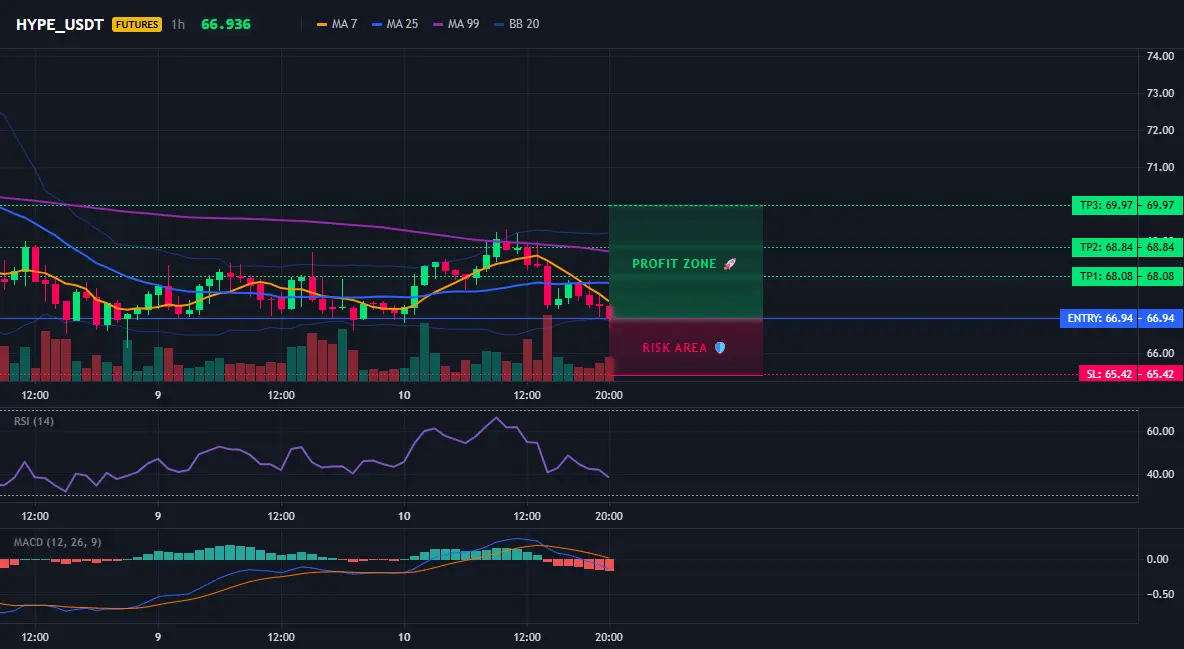Click the rocket icon beside PROFIT ZONE
Image resolution: width=1184 pixels, height=649 pixels.
729,264
